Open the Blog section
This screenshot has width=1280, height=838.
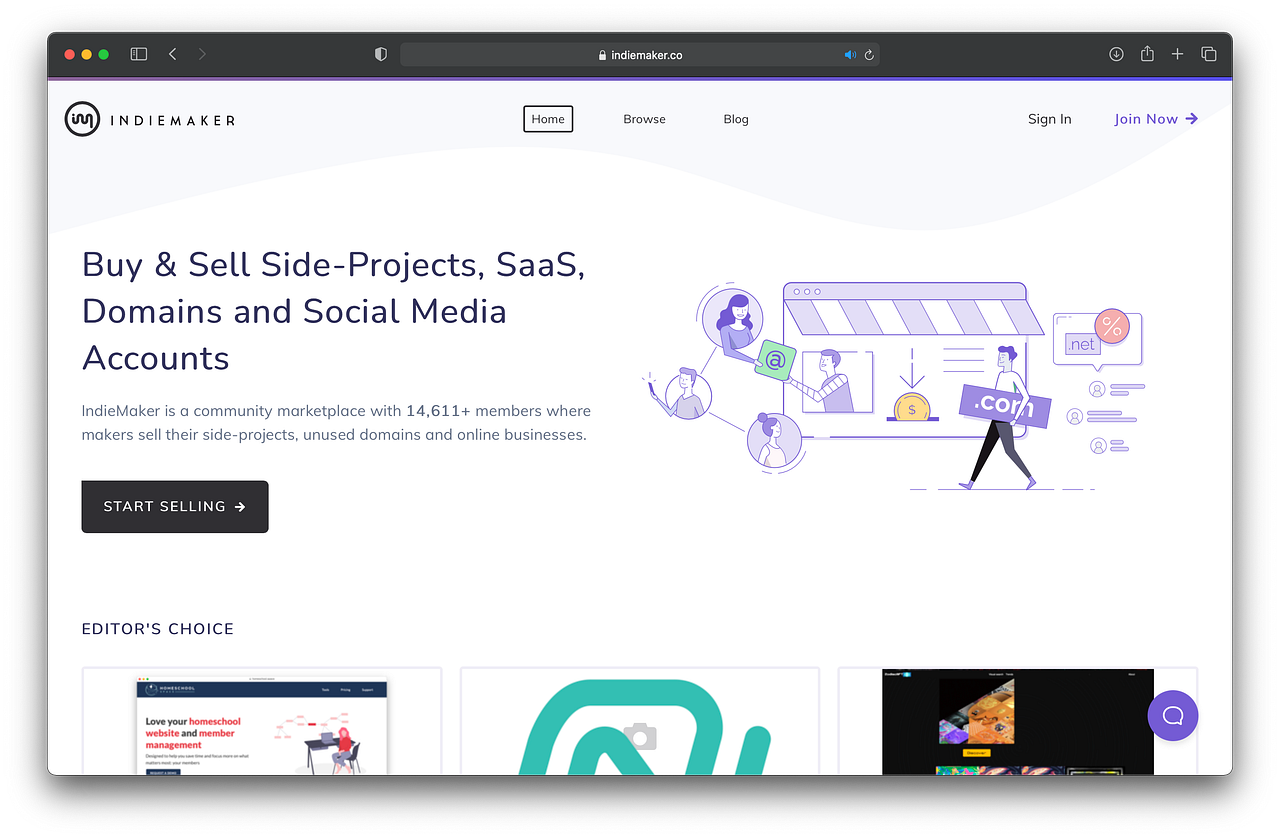(x=736, y=118)
